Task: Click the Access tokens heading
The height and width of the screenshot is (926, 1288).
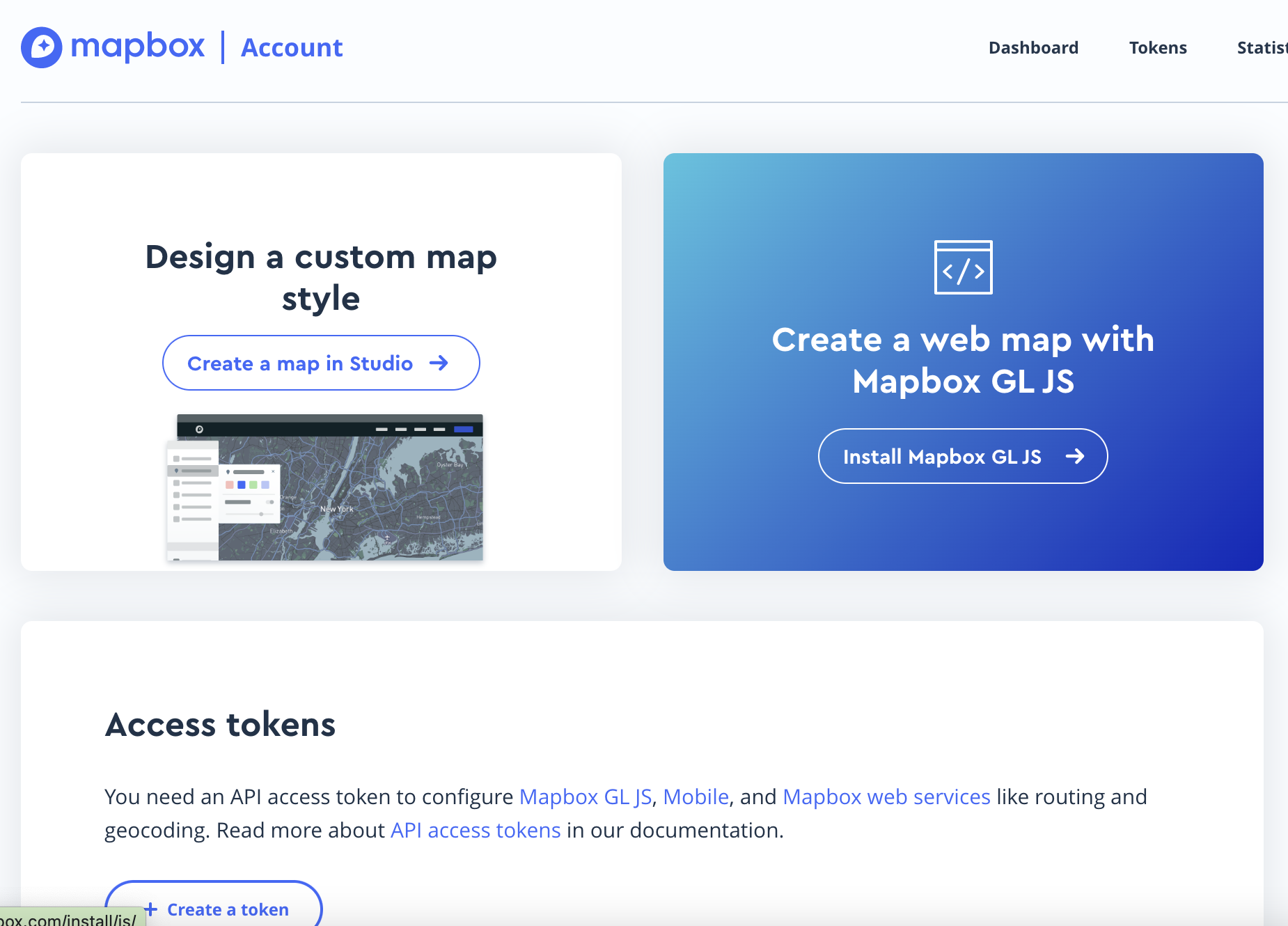Action: coord(220,724)
